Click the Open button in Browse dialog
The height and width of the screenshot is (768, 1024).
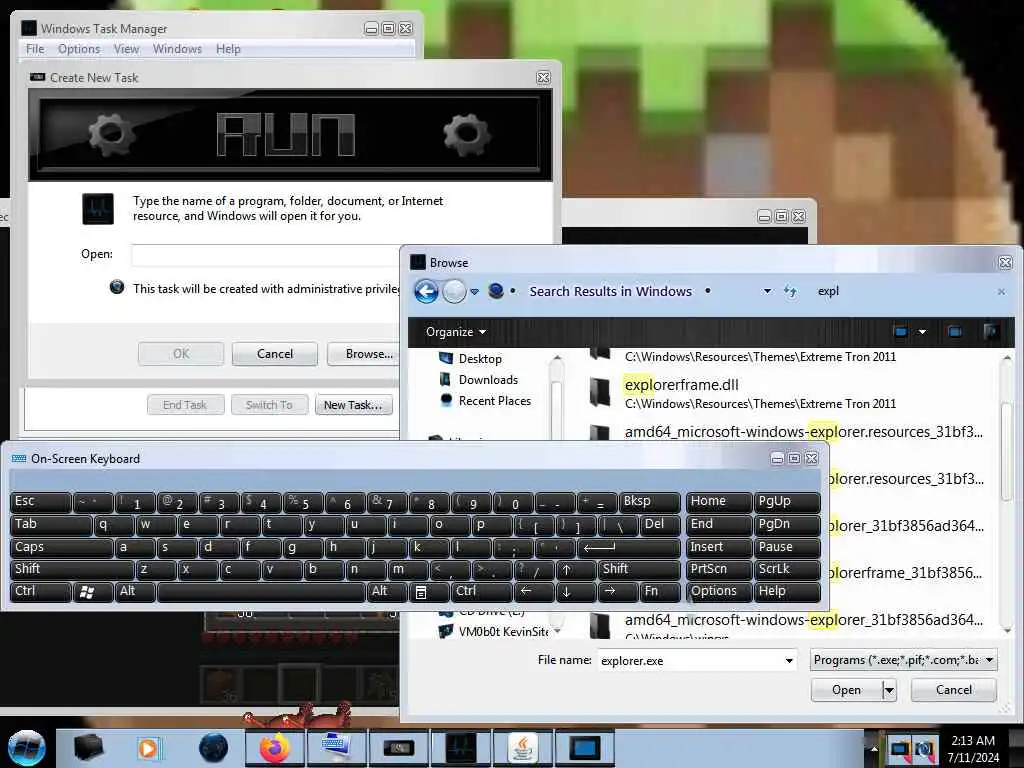tap(846, 690)
